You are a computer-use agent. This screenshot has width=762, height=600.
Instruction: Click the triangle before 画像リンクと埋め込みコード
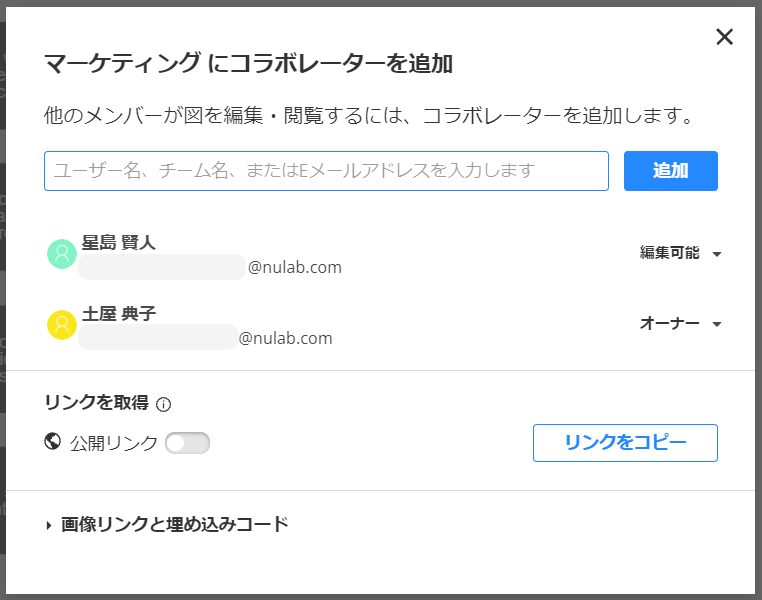pos(49,525)
